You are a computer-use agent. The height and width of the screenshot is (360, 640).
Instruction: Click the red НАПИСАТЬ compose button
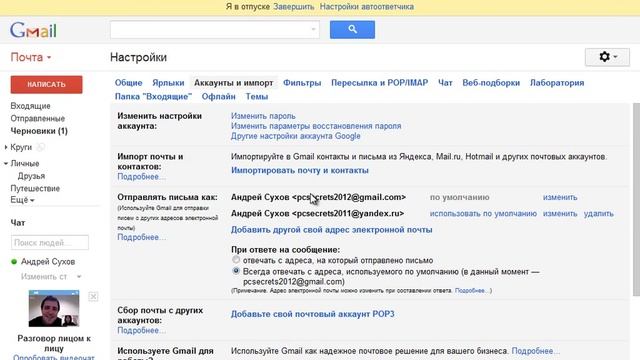pyautogui.click(x=46, y=84)
